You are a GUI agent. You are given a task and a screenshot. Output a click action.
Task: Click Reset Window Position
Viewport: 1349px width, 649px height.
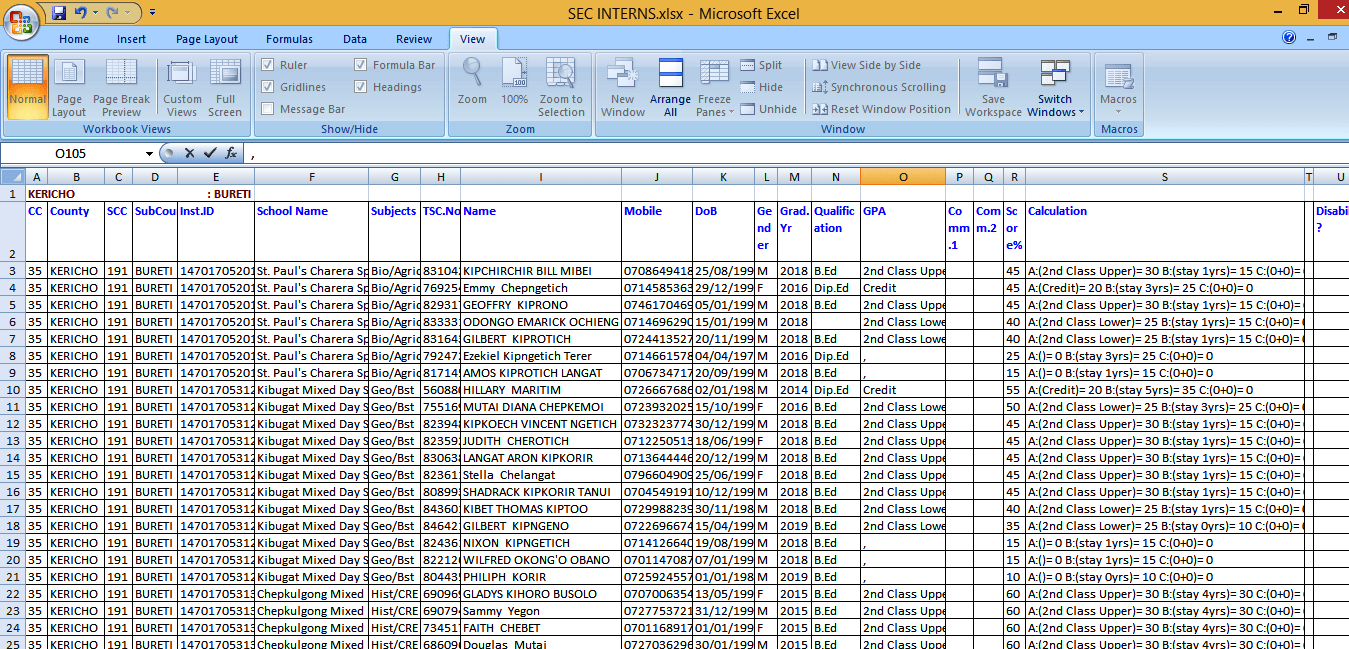click(882, 109)
